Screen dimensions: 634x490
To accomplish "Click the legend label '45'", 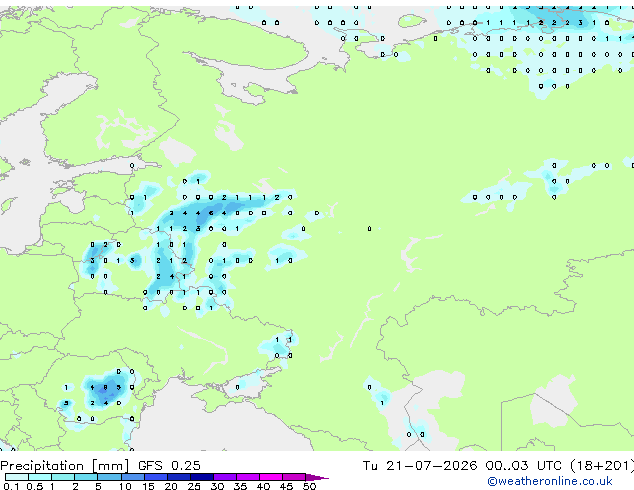I will pyautogui.click(x=286, y=486).
